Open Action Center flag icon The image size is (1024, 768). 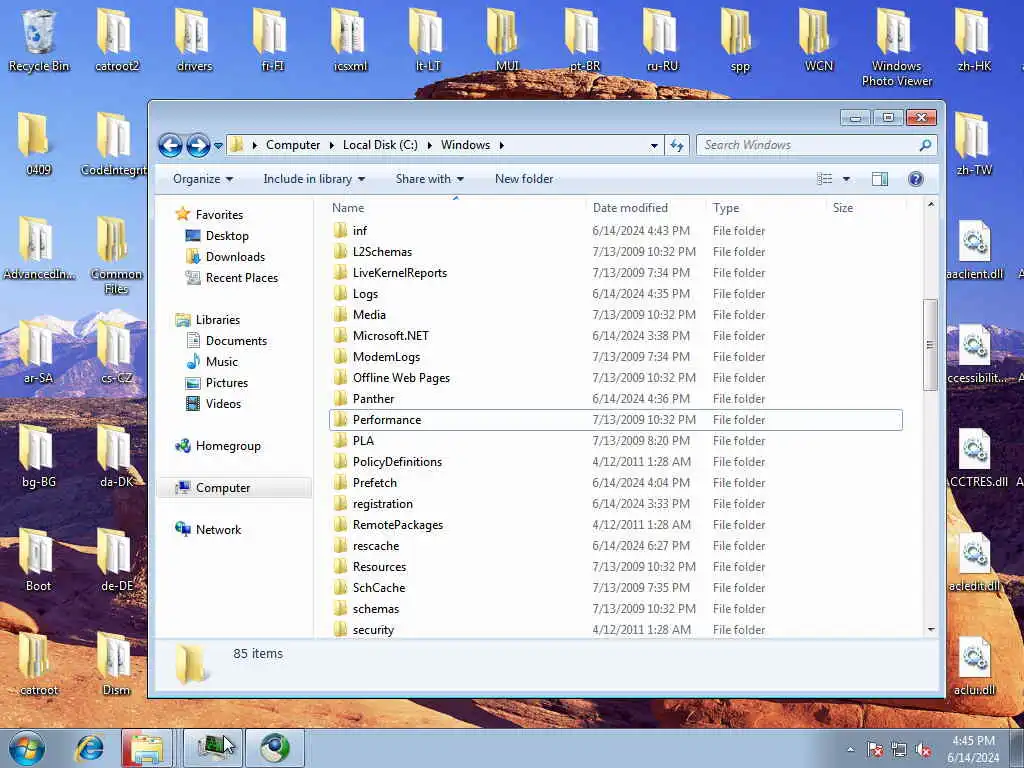(875, 750)
